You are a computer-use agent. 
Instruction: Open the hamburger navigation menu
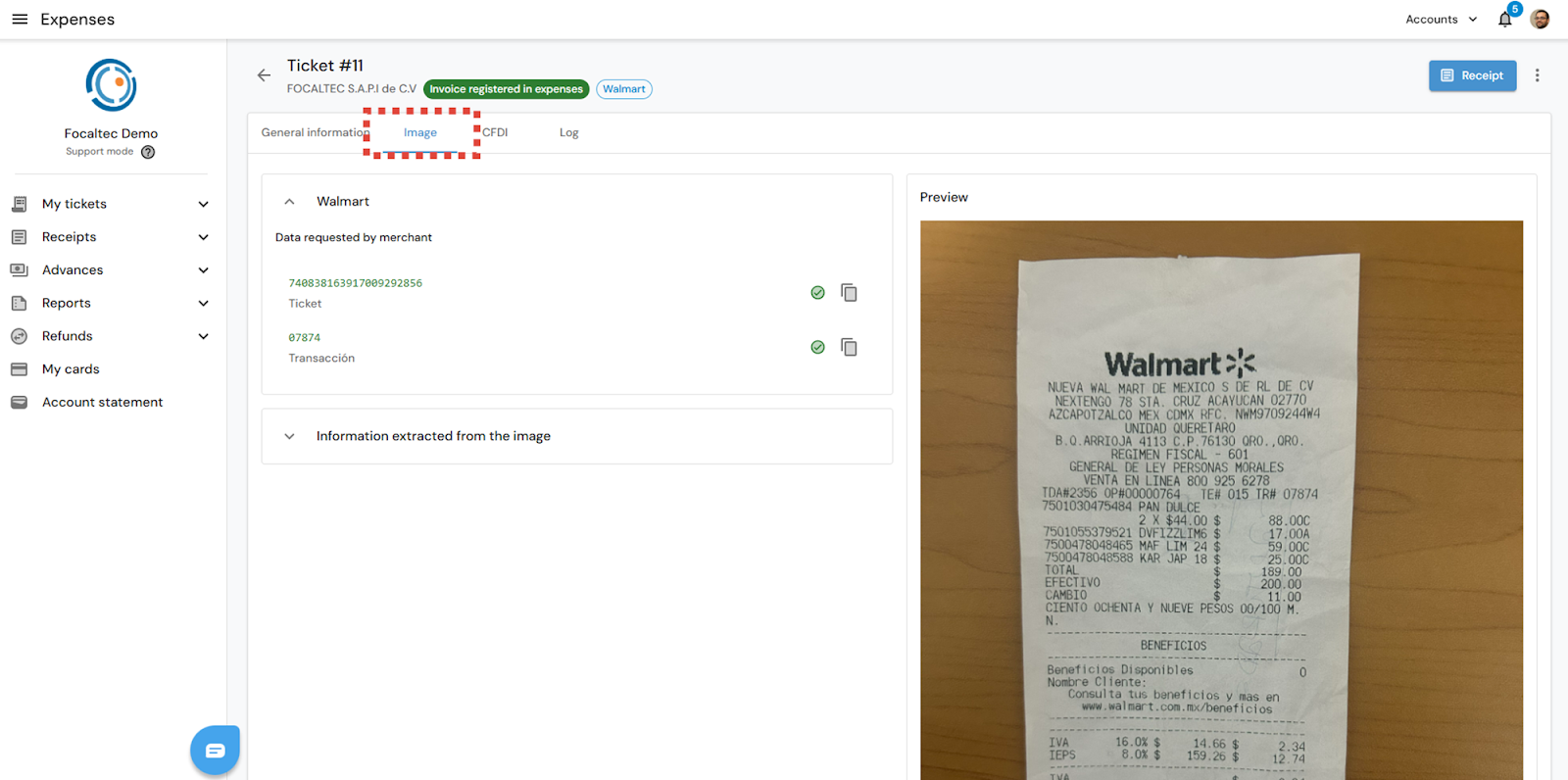click(20, 20)
